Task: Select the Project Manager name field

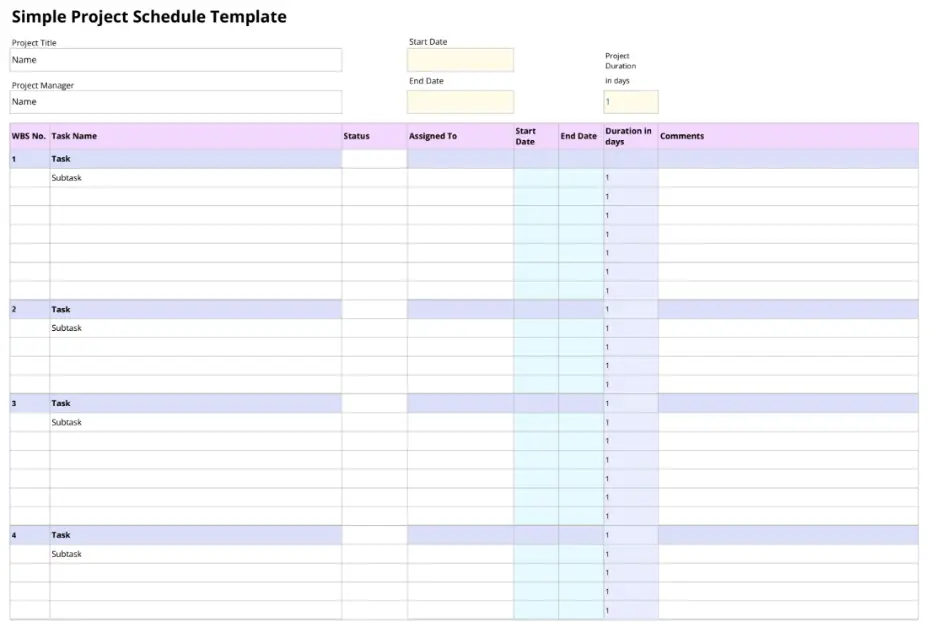Action: (x=175, y=101)
